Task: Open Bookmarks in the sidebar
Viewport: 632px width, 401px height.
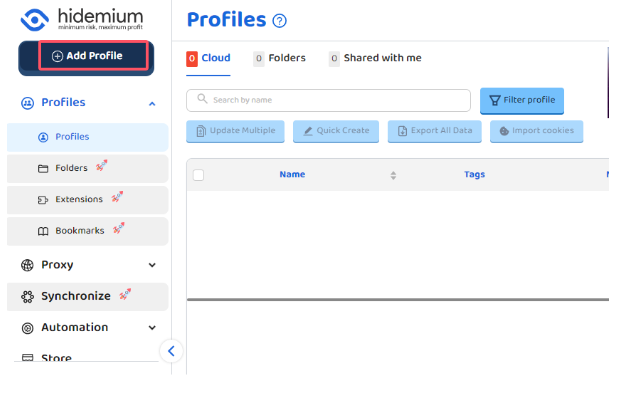Action: (79, 231)
